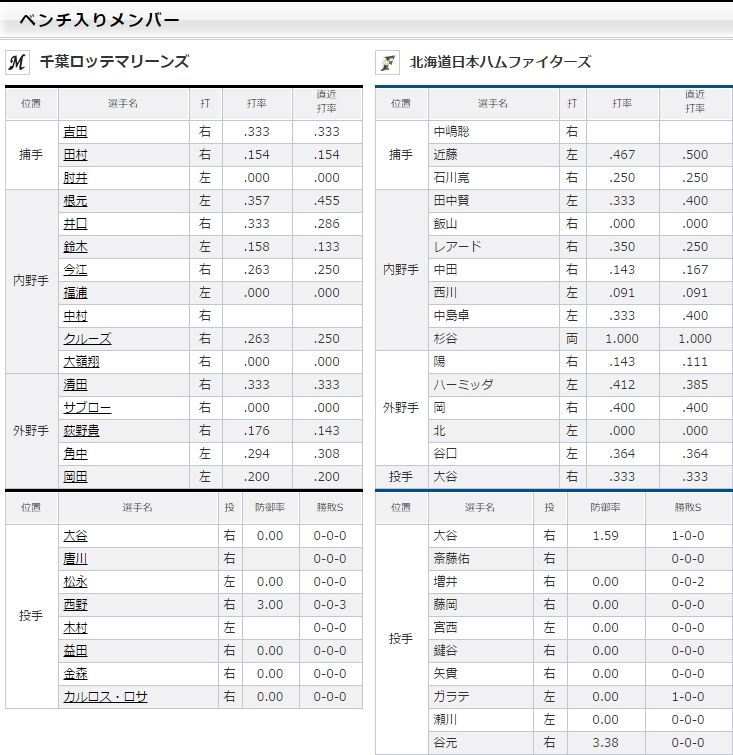The height and width of the screenshot is (755, 733).
Task: Open player link 角中
Action: click(x=76, y=454)
